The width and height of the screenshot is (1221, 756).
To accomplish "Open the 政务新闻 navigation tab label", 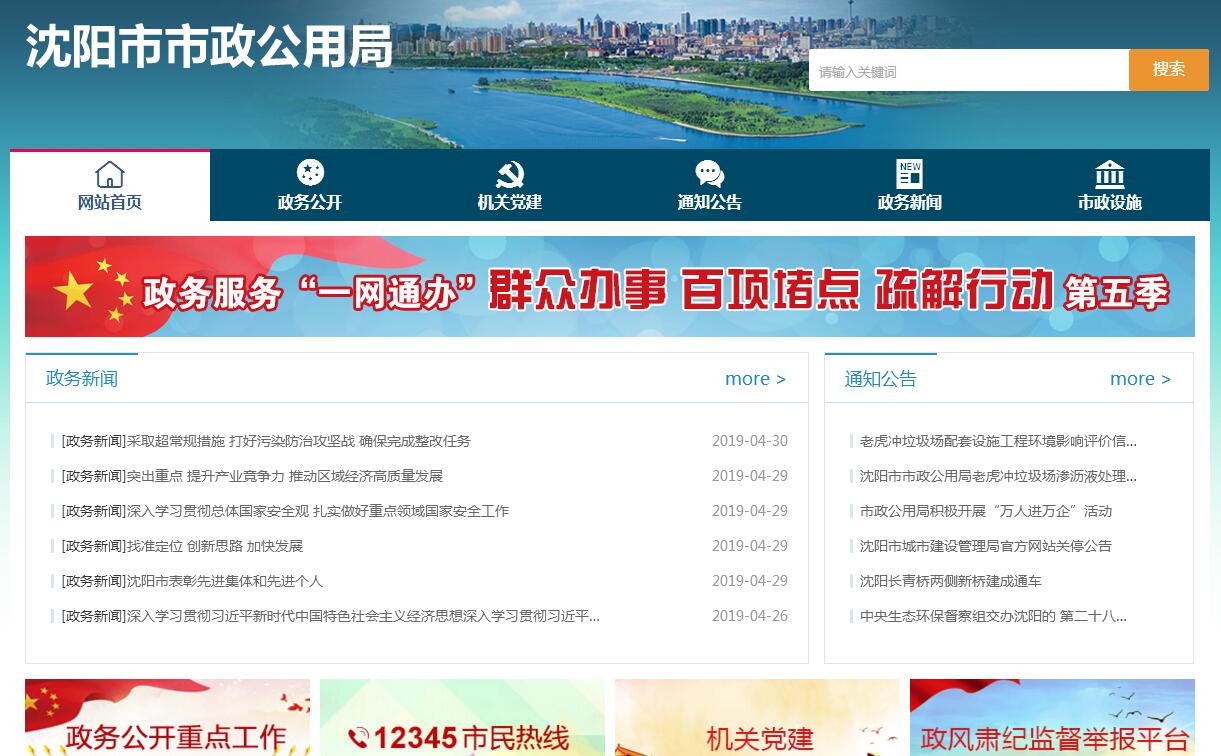I will [x=910, y=202].
